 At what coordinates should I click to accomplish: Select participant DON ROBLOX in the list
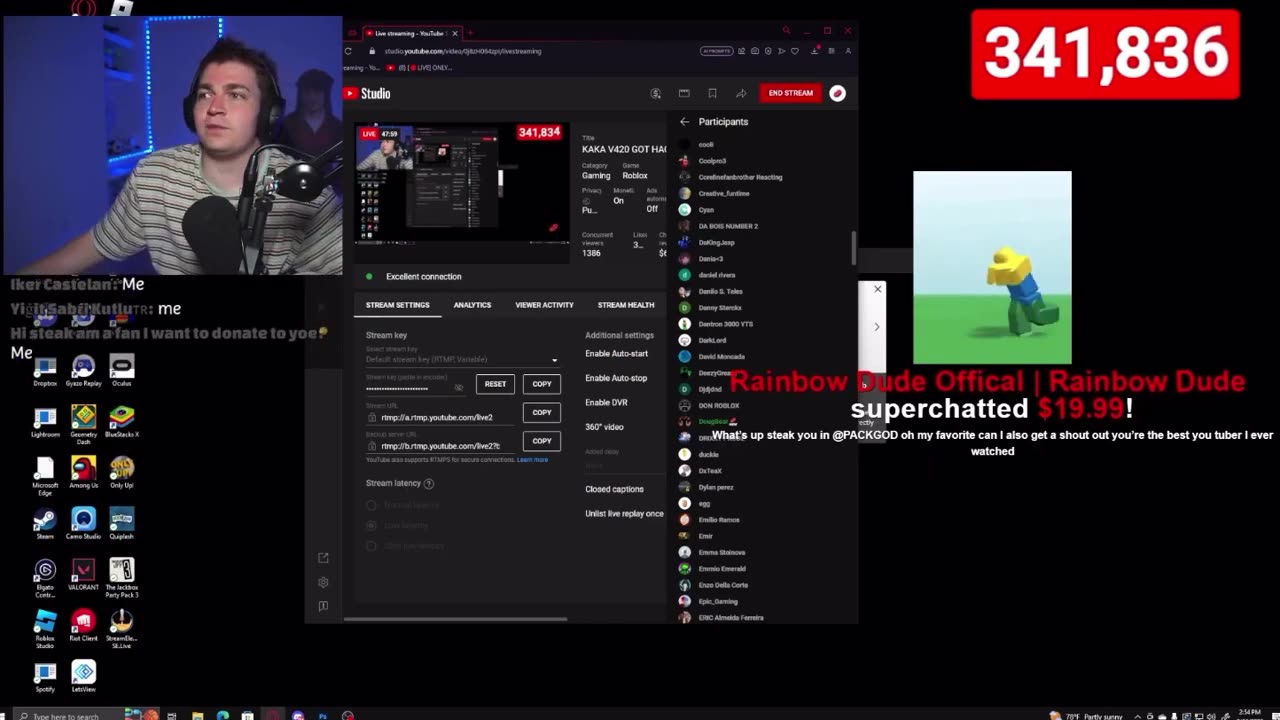pyautogui.click(x=719, y=406)
